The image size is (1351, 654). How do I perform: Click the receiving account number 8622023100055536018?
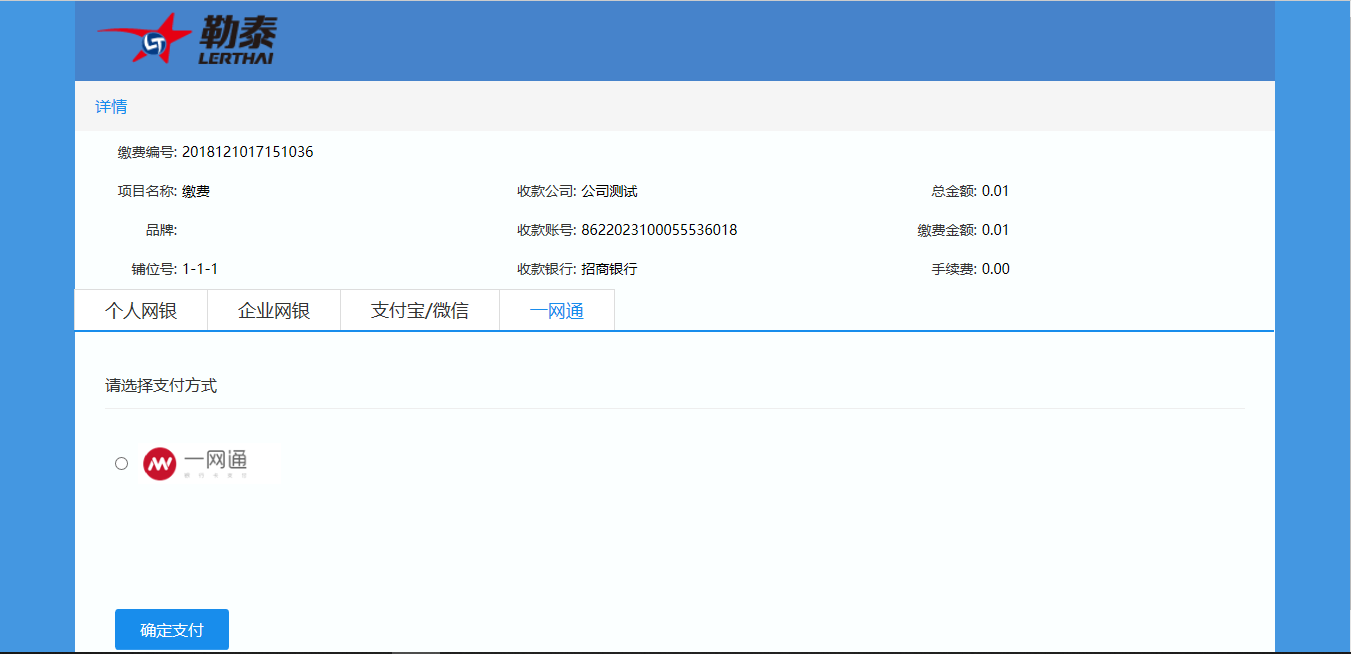pos(659,230)
